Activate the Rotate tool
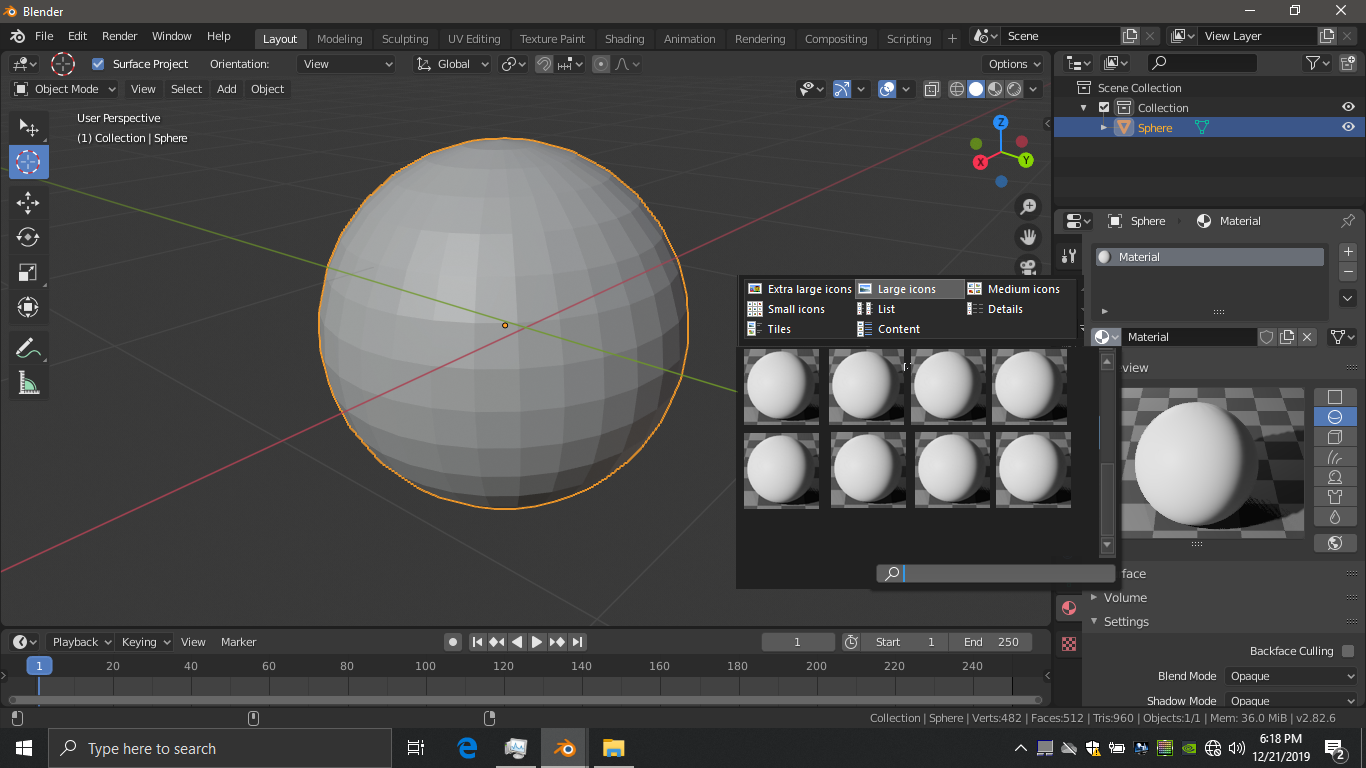The image size is (1366, 768). 28,237
